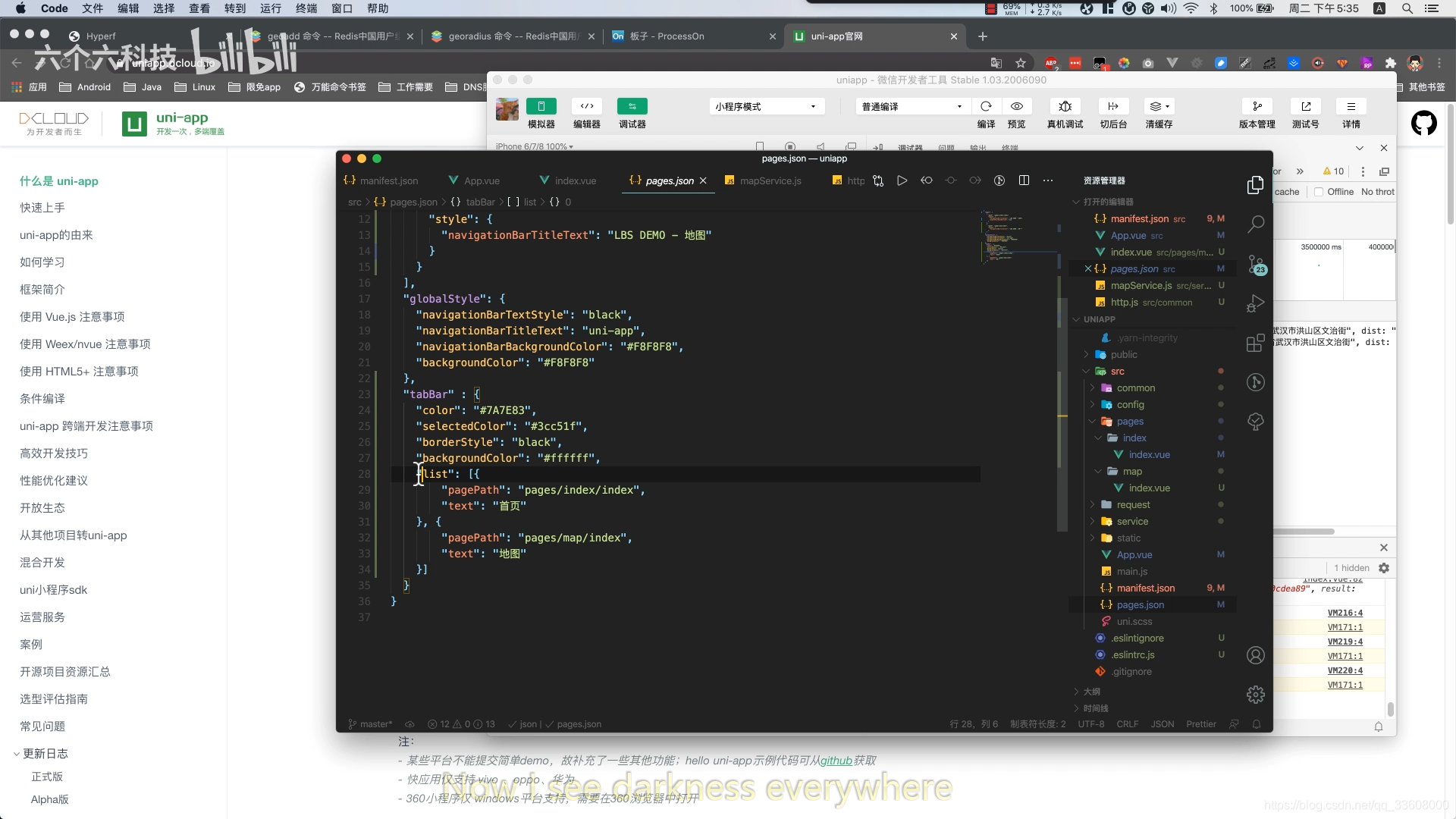Screen dimensions: 1456x819
Task: Open the 终端 menu in menu bar
Action: (x=306, y=8)
